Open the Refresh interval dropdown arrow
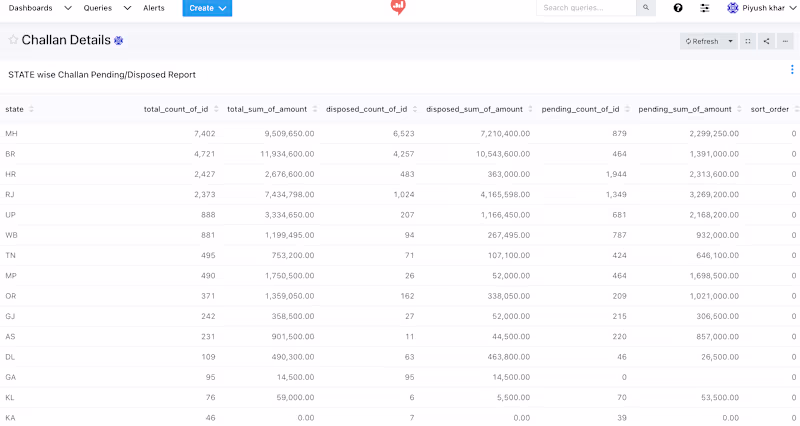The width and height of the screenshot is (800, 426). (731, 41)
